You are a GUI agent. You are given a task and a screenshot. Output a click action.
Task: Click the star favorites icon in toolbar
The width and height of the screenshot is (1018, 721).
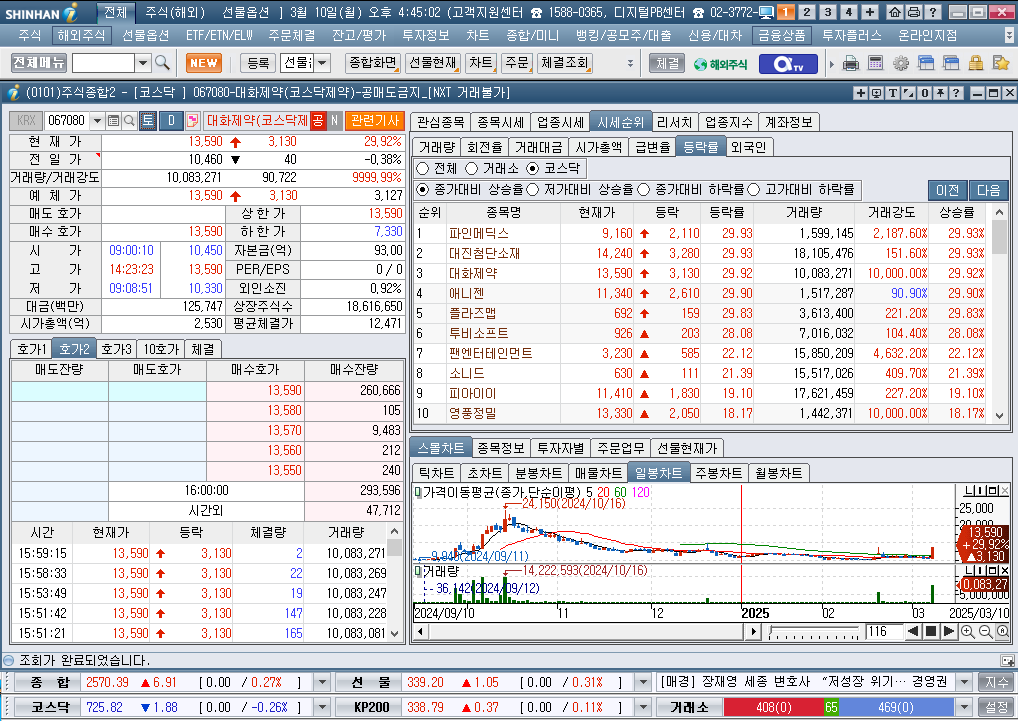tap(1000, 63)
